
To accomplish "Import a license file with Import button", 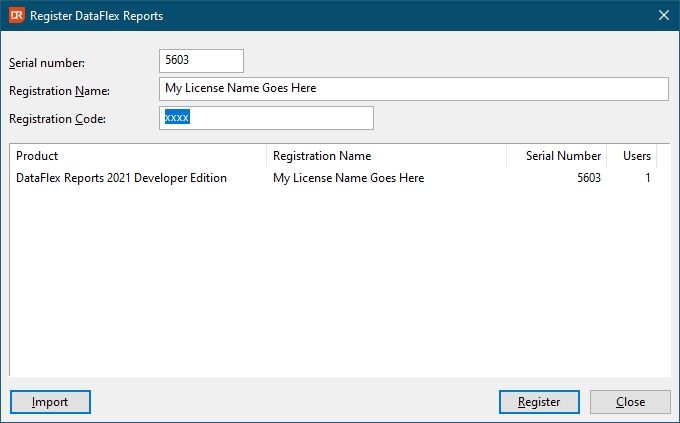I will click(50, 402).
